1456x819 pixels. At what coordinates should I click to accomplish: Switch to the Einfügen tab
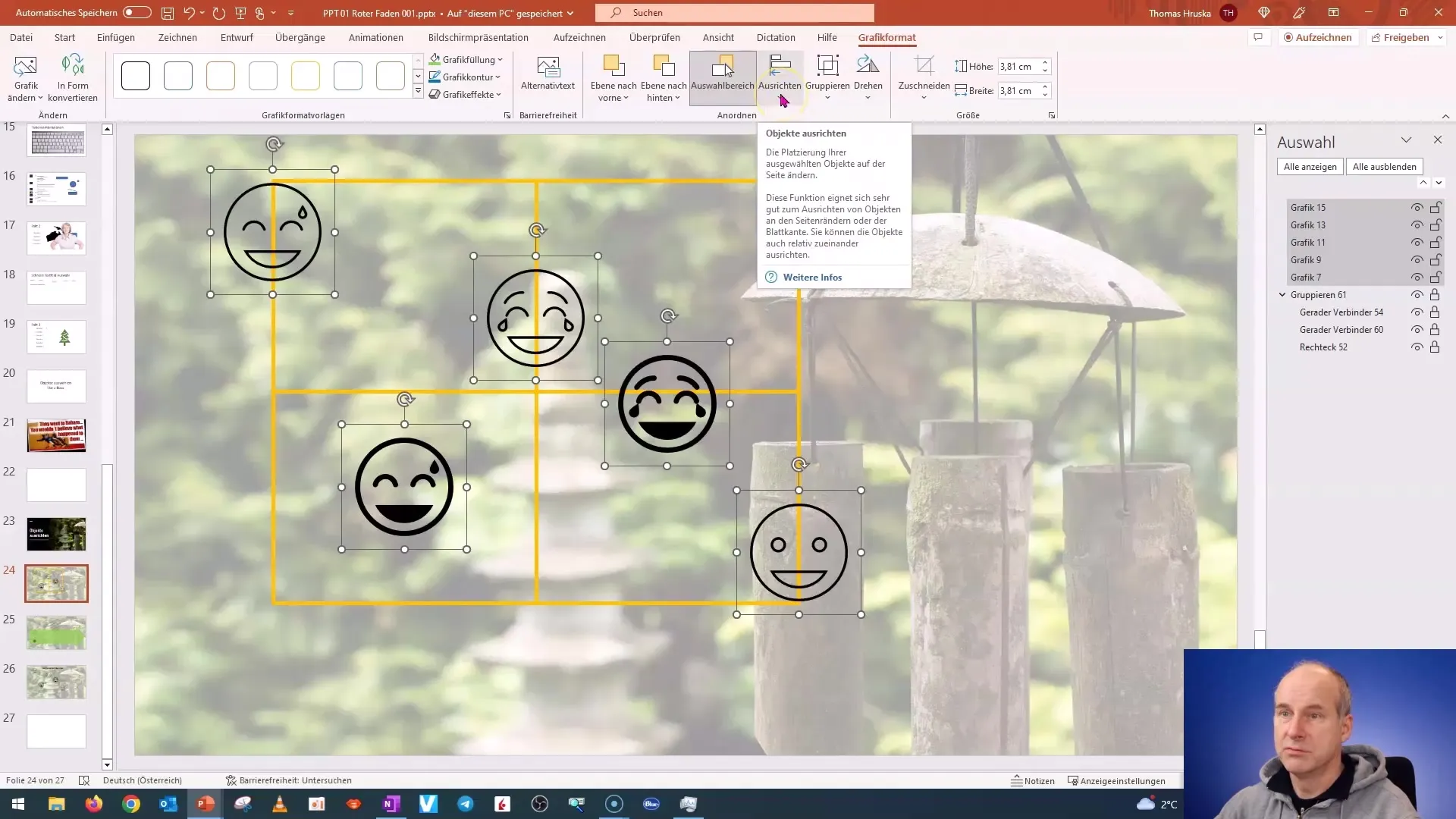click(116, 37)
